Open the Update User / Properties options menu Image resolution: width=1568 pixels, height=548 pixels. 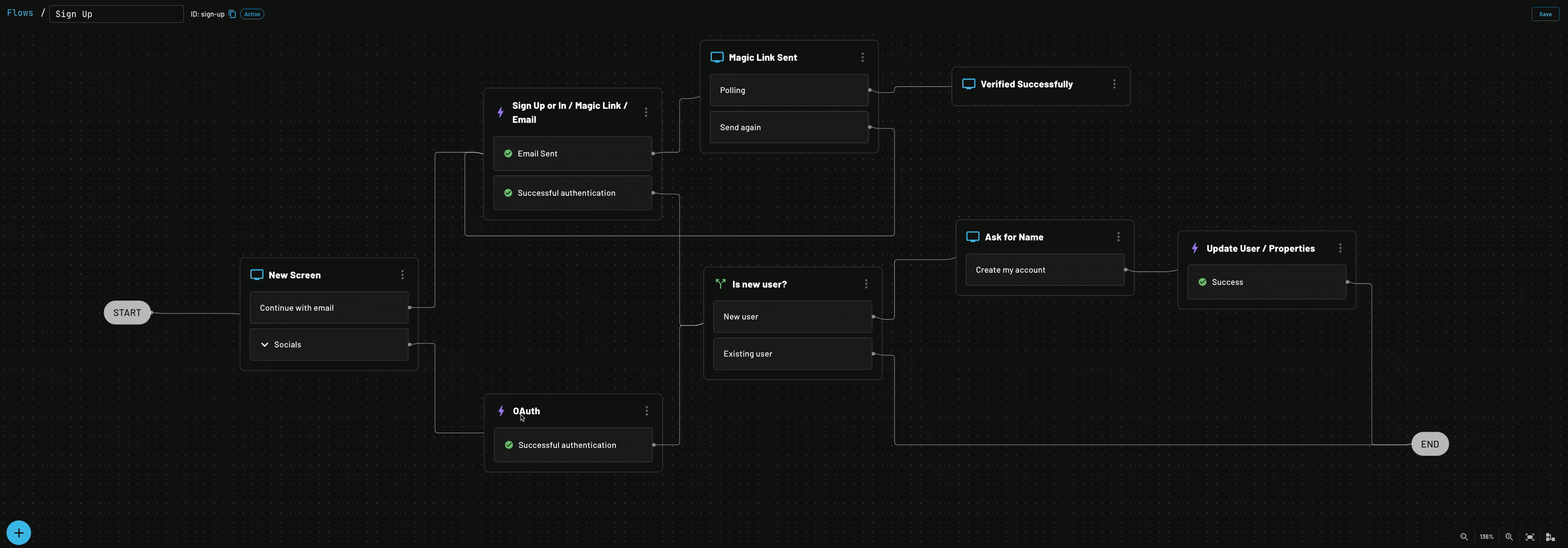(1340, 248)
